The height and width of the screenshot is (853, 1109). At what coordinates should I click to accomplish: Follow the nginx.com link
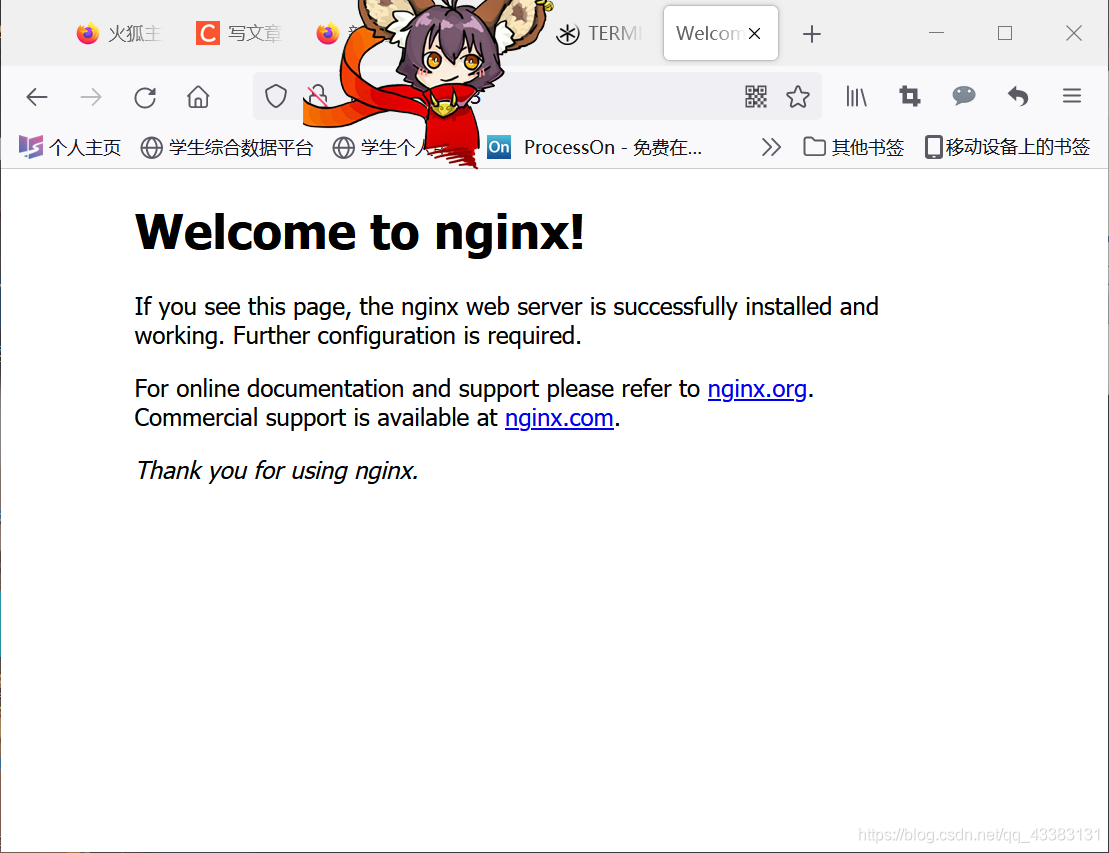point(559,418)
